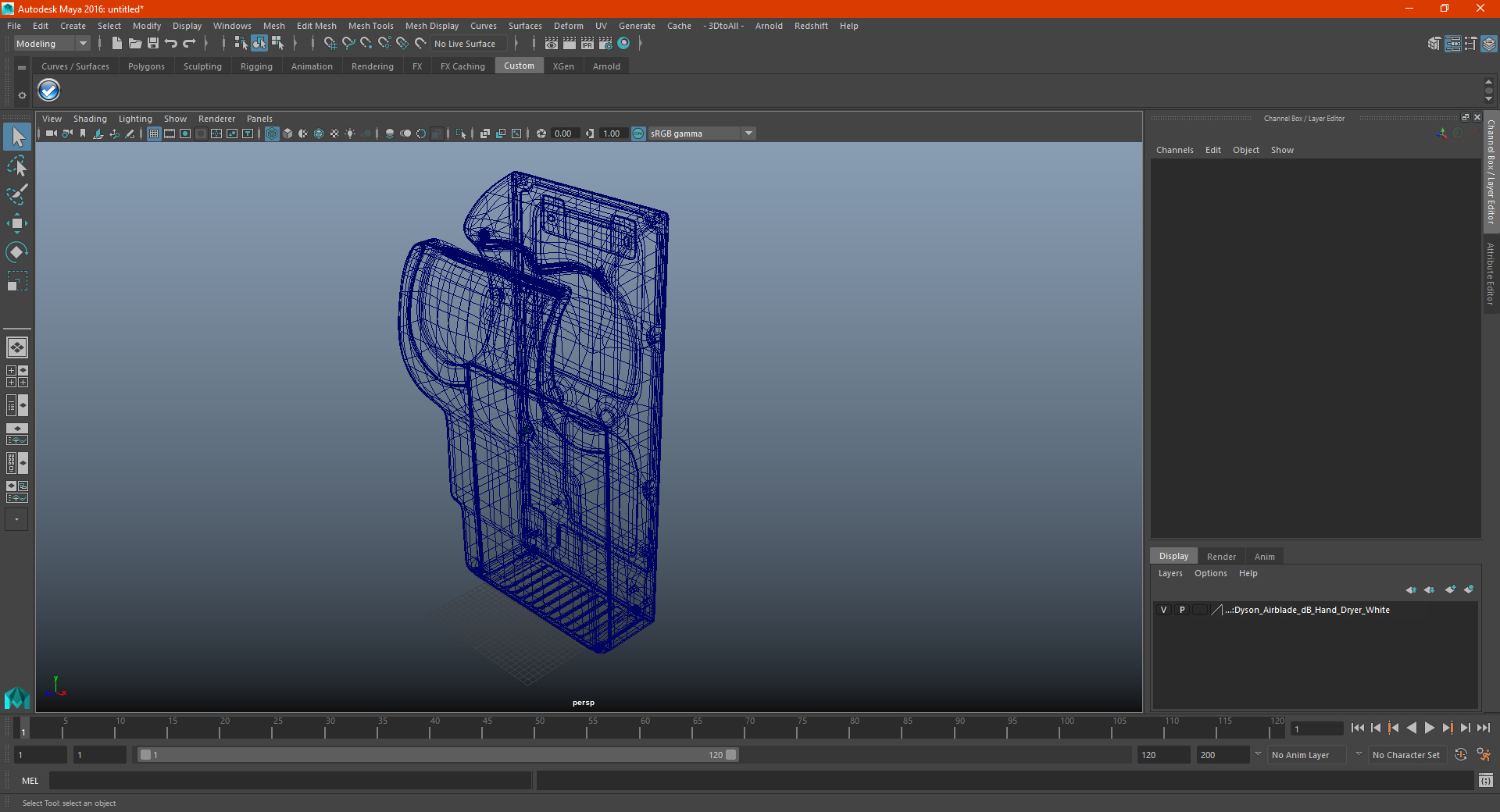The height and width of the screenshot is (812, 1500).
Task: Click the No Live Surface field
Action: point(469,44)
